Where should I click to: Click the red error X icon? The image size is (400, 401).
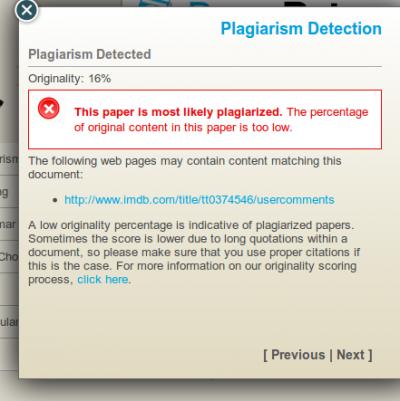click(49, 108)
